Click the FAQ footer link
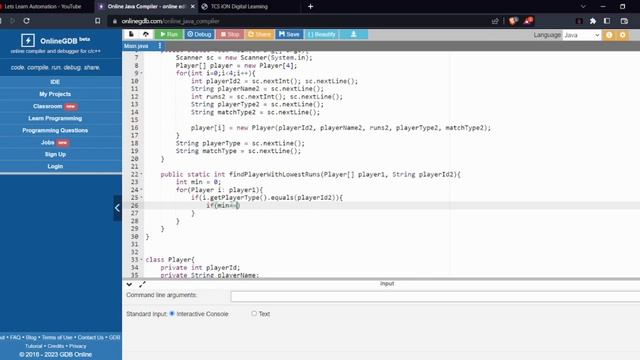 pyautogui.click(x=15, y=338)
